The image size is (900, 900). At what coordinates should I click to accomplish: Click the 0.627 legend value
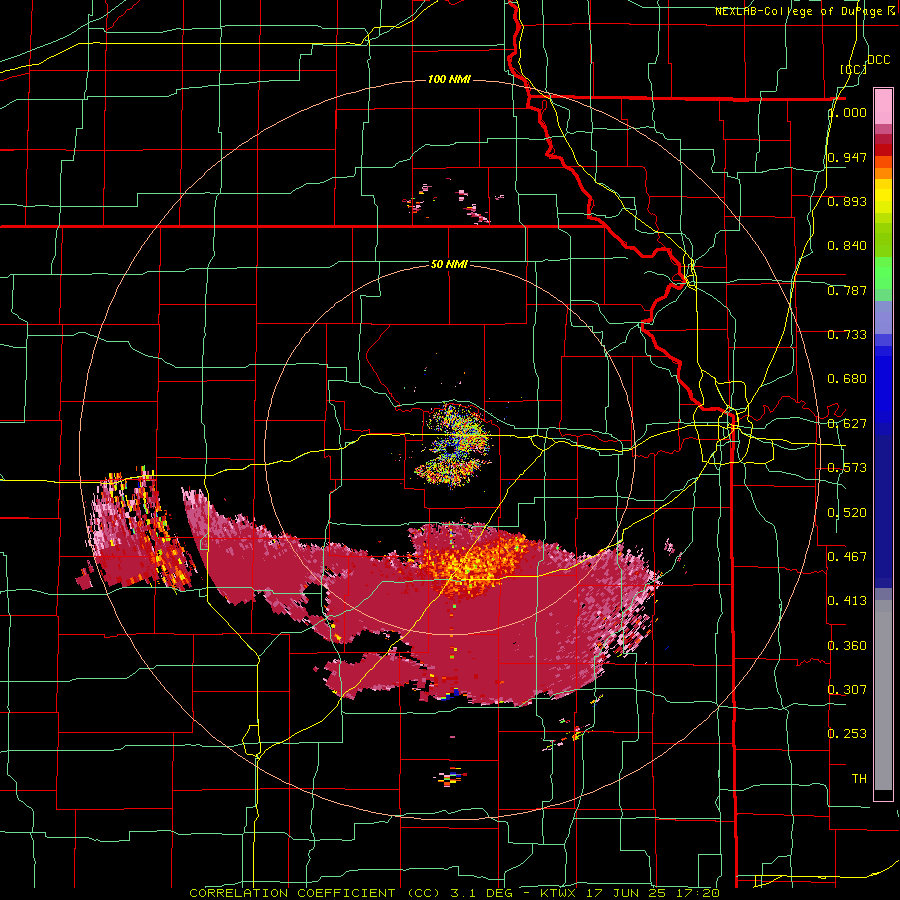847,424
